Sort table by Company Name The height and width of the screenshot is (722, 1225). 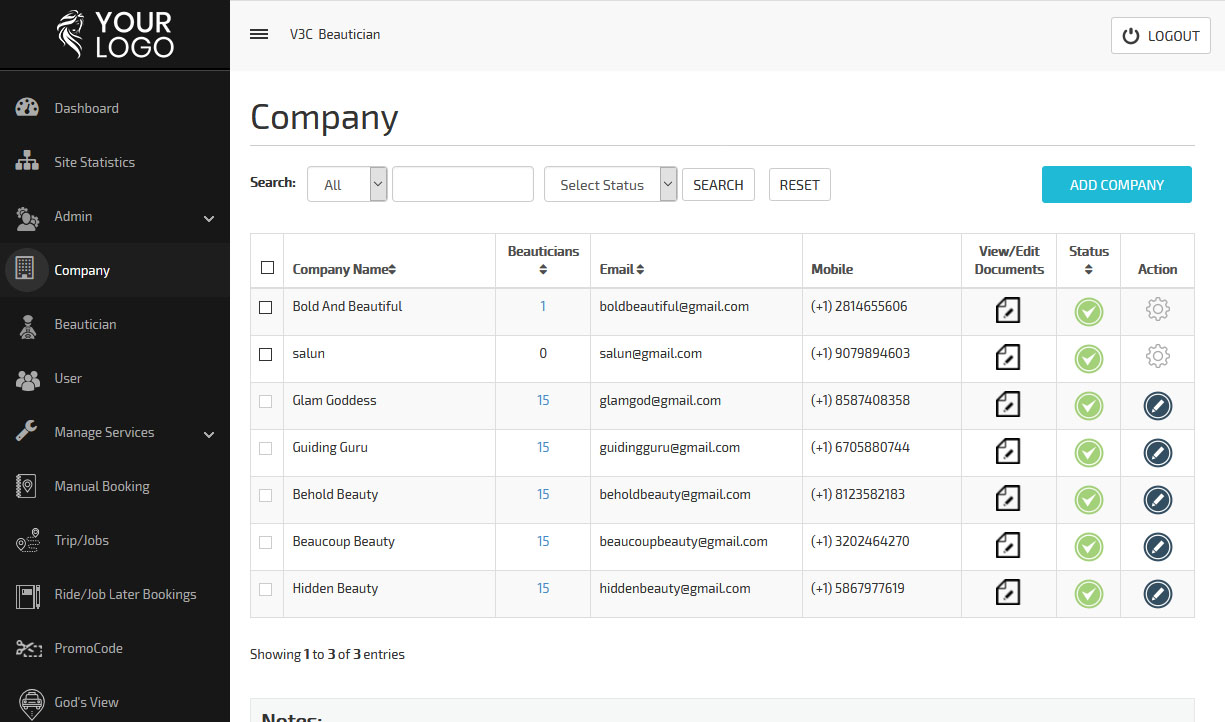pos(344,269)
